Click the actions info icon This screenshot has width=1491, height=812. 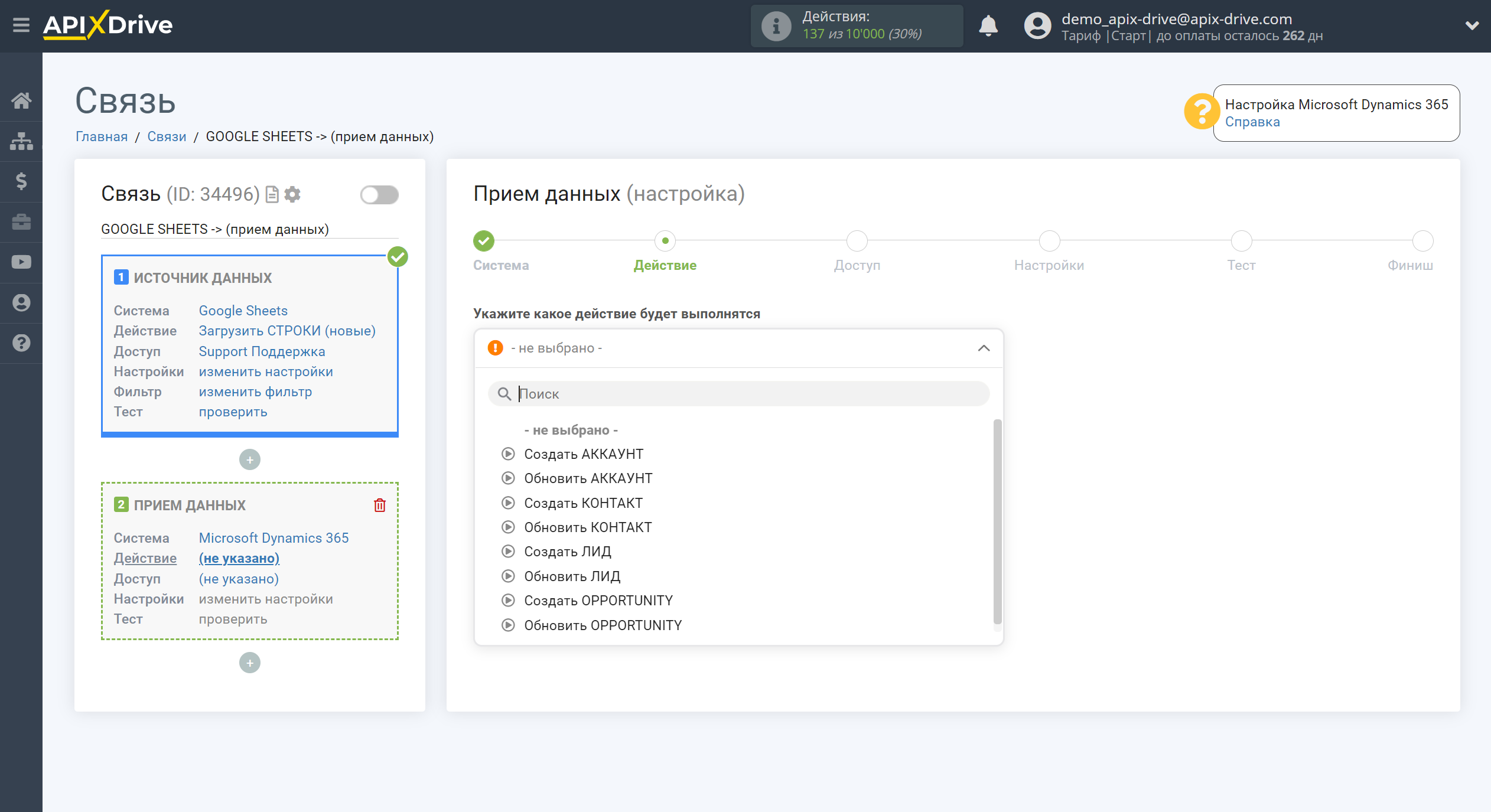(x=776, y=26)
